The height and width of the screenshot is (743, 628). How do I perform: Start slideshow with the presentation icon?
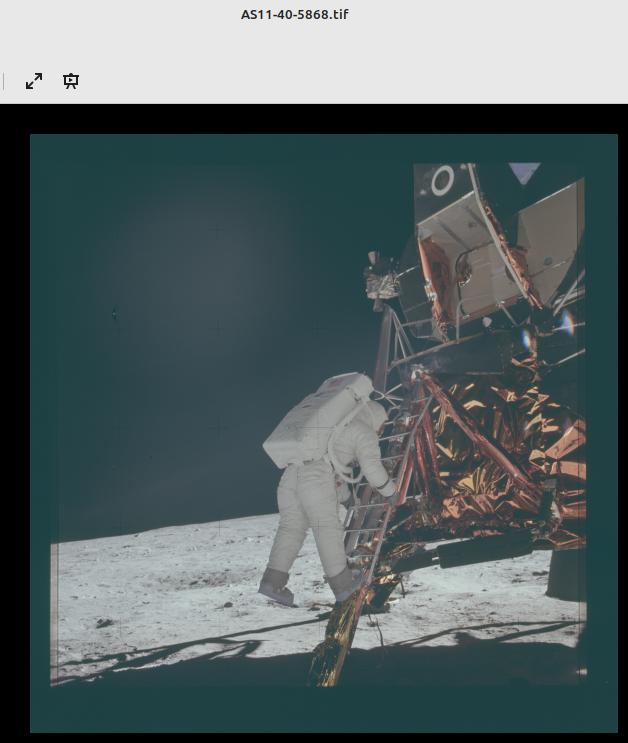[71, 81]
